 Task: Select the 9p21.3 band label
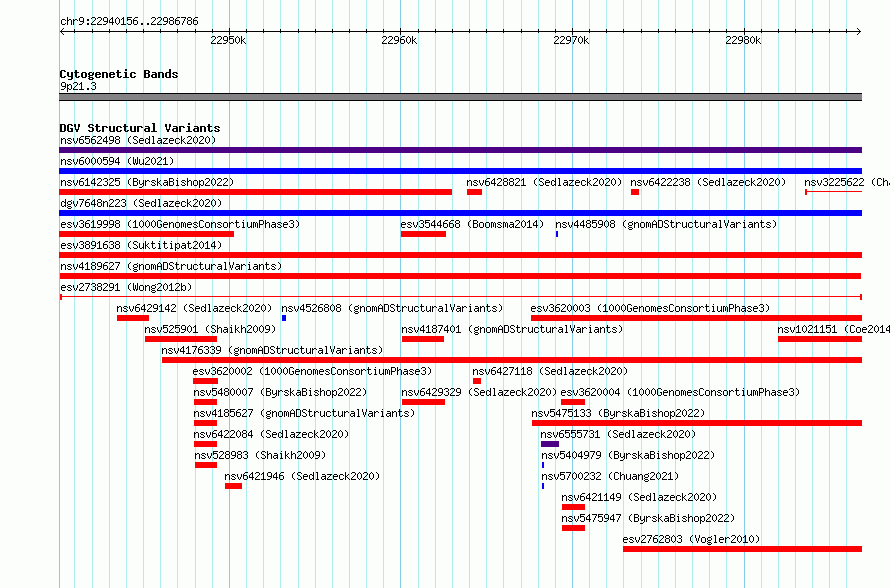click(x=78, y=86)
